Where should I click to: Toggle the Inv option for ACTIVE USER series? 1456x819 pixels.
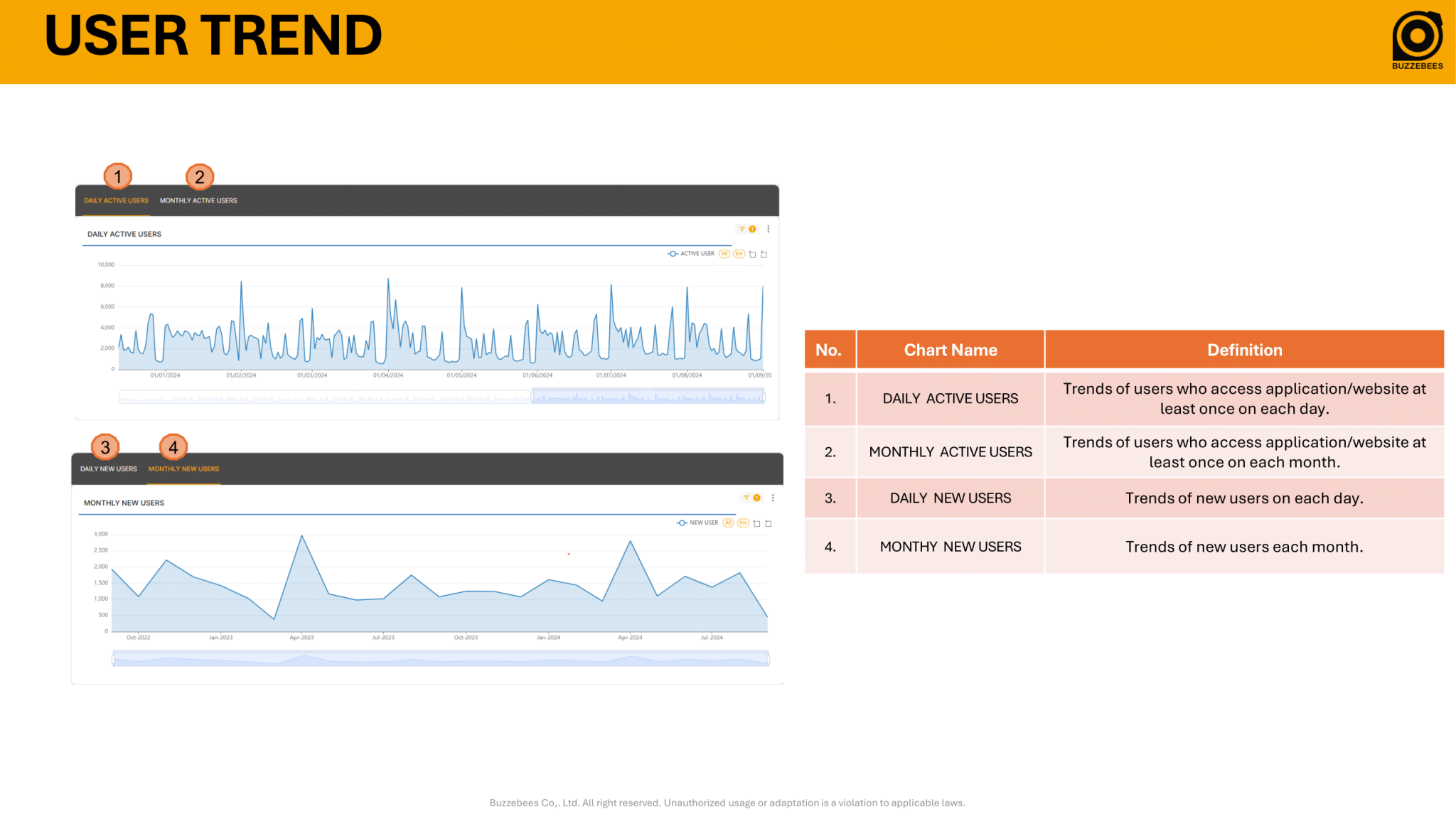tap(738, 254)
